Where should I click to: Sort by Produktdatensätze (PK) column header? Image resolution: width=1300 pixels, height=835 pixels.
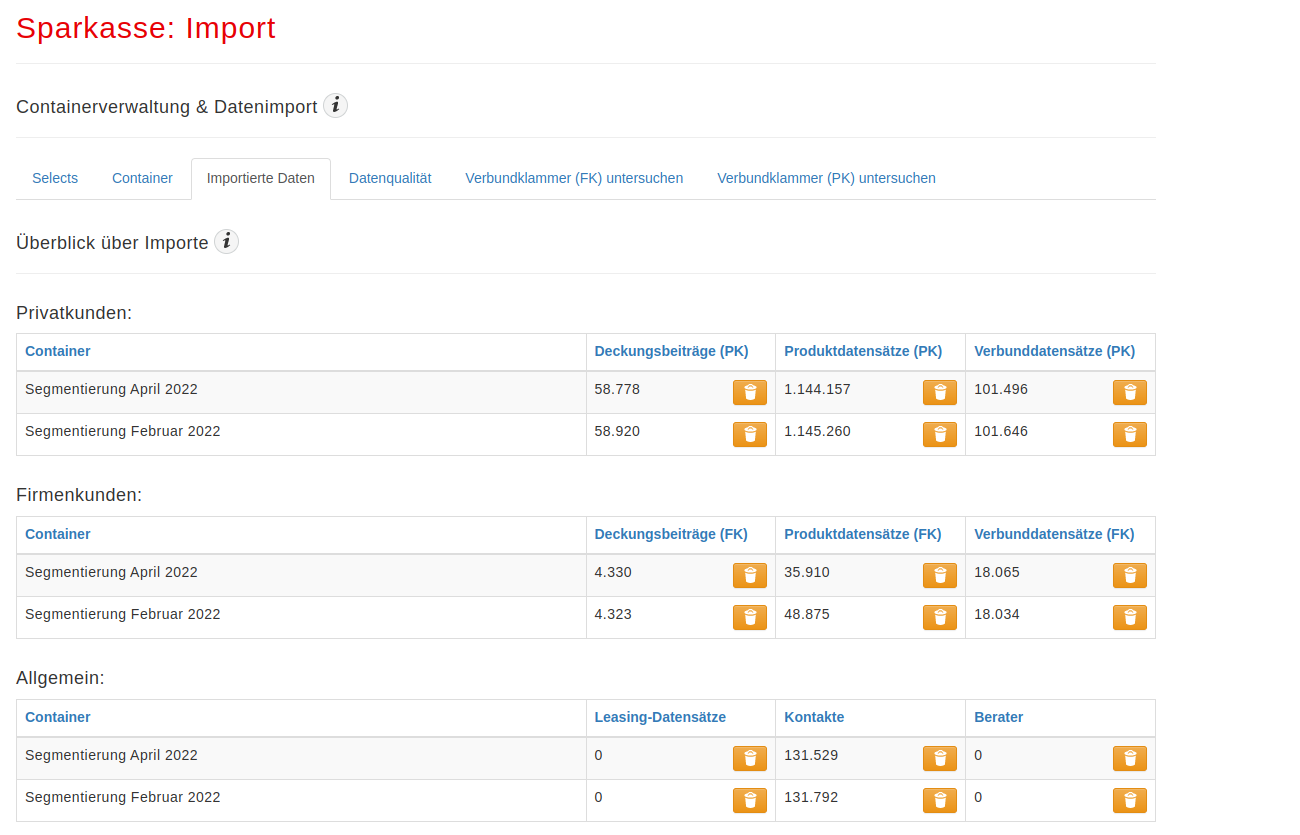coord(863,351)
